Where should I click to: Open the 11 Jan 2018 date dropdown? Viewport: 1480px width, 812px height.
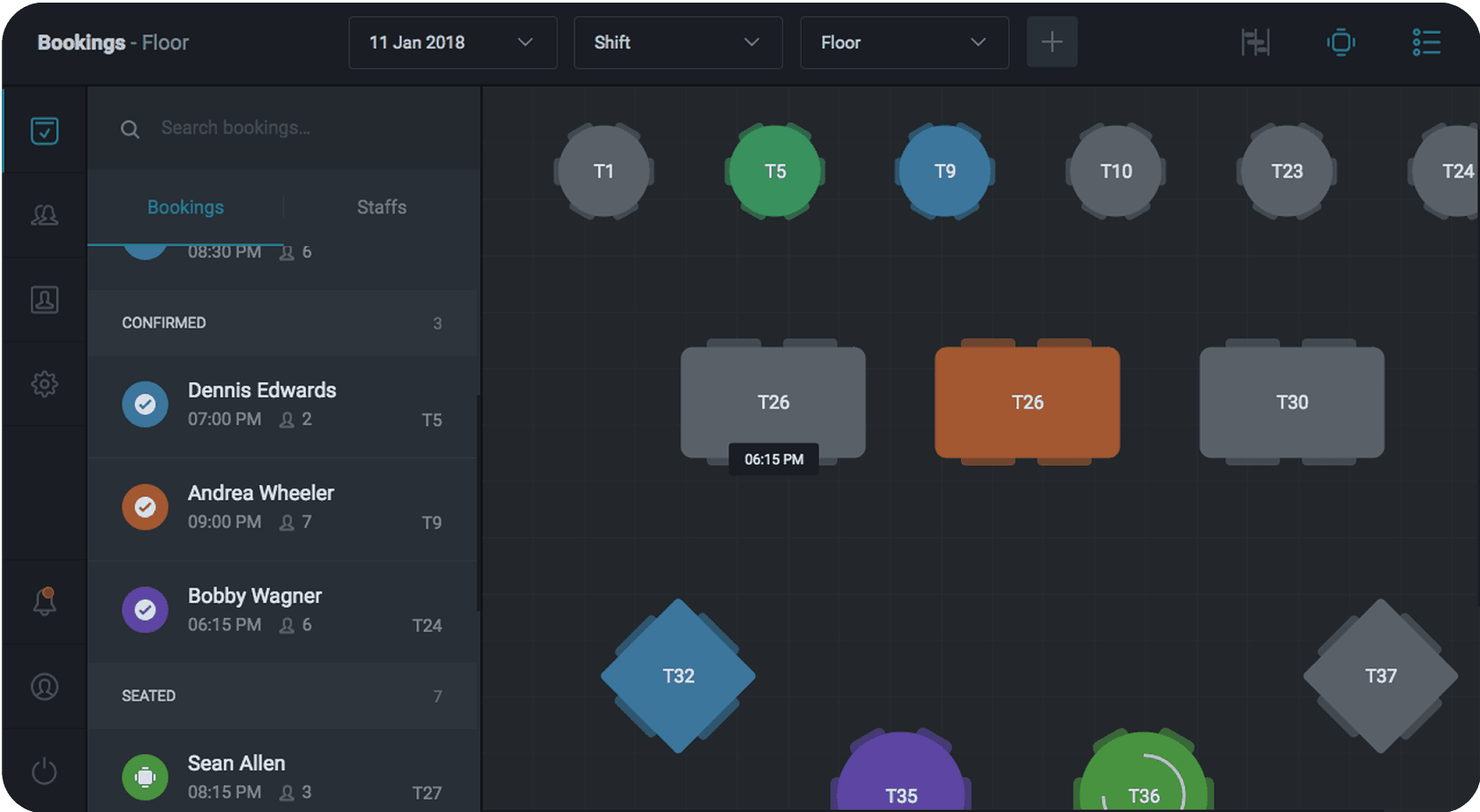[x=452, y=42]
